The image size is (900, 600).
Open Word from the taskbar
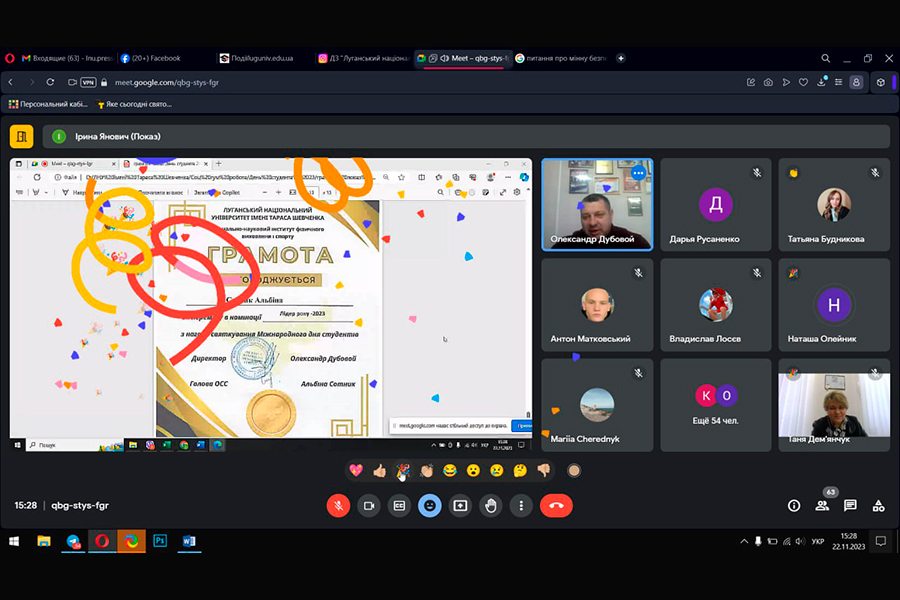click(x=189, y=541)
